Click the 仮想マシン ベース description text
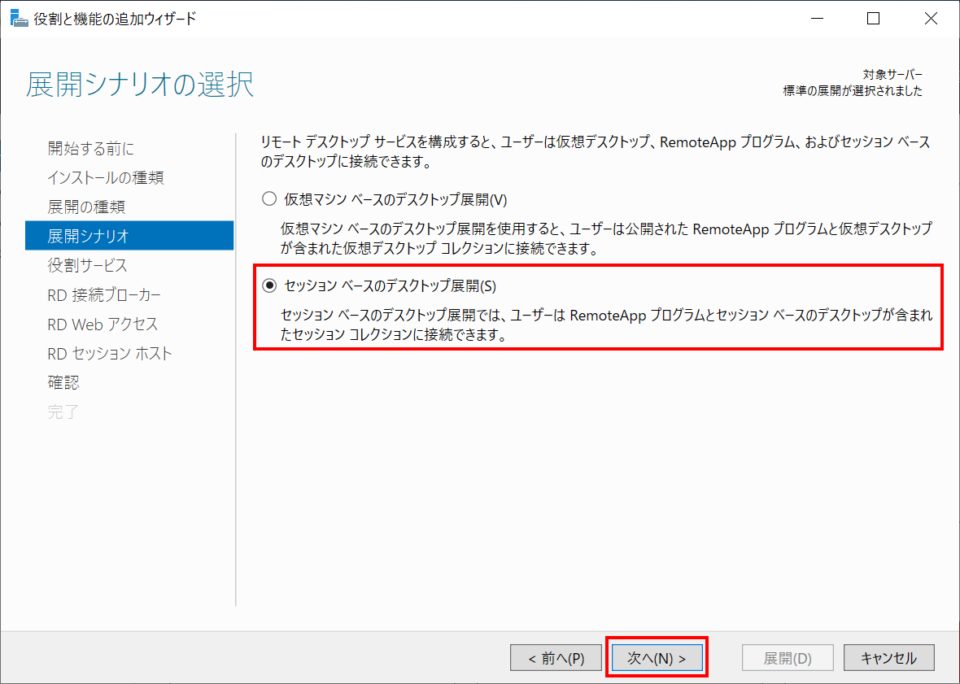Image resolution: width=960 pixels, height=684 pixels. click(x=606, y=239)
